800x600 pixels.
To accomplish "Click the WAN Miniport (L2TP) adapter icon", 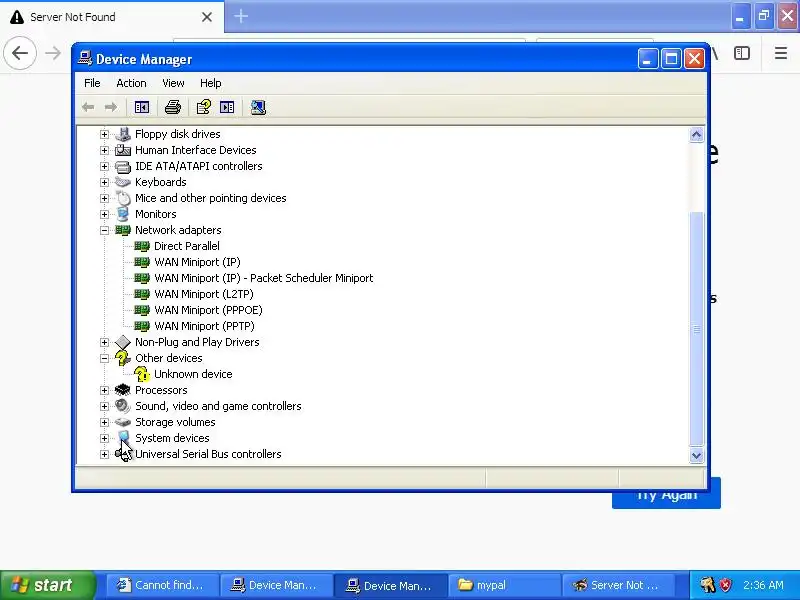I will coord(142,294).
